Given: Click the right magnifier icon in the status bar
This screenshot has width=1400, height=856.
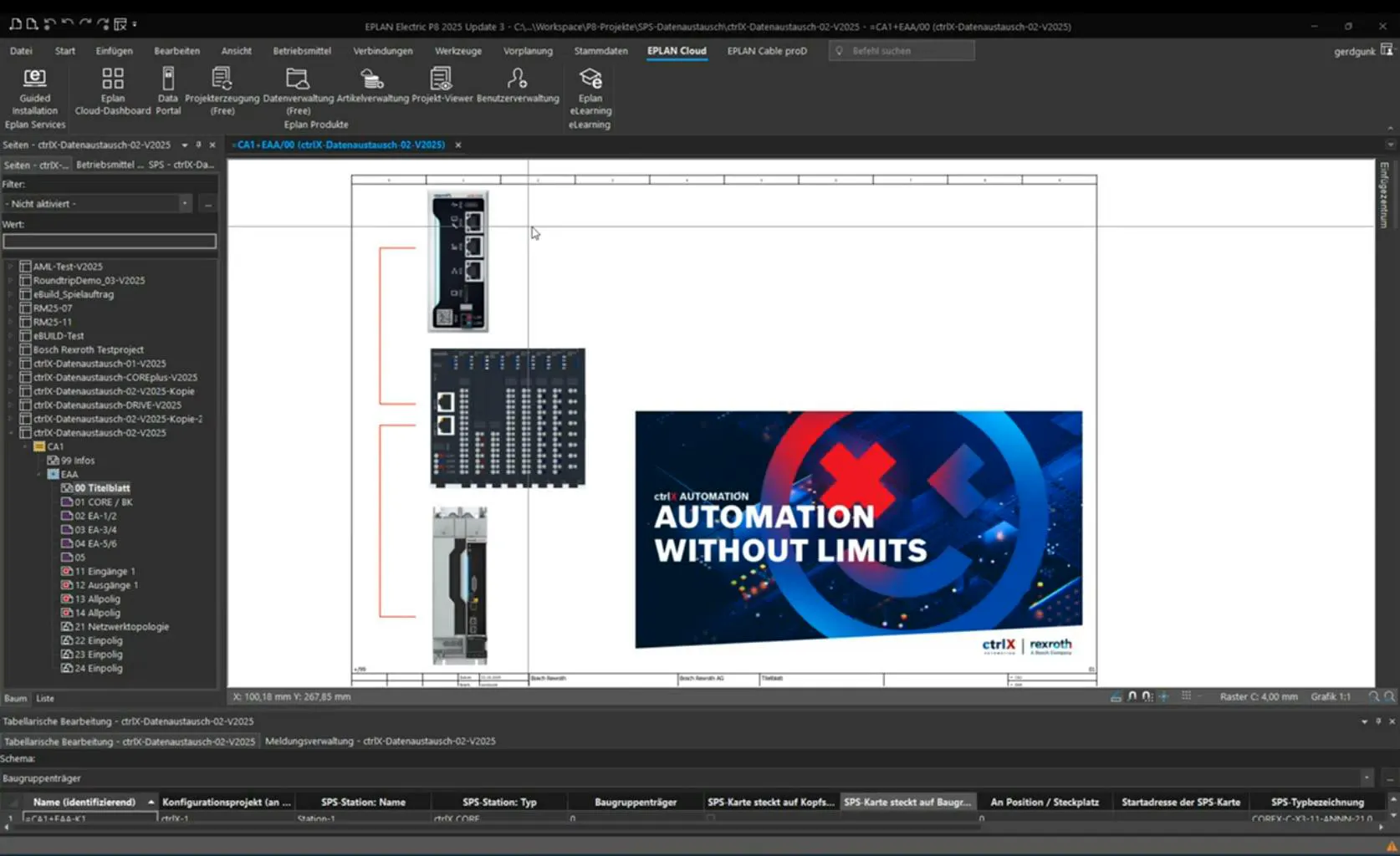Looking at the screenshot, I should [1389, 696].
